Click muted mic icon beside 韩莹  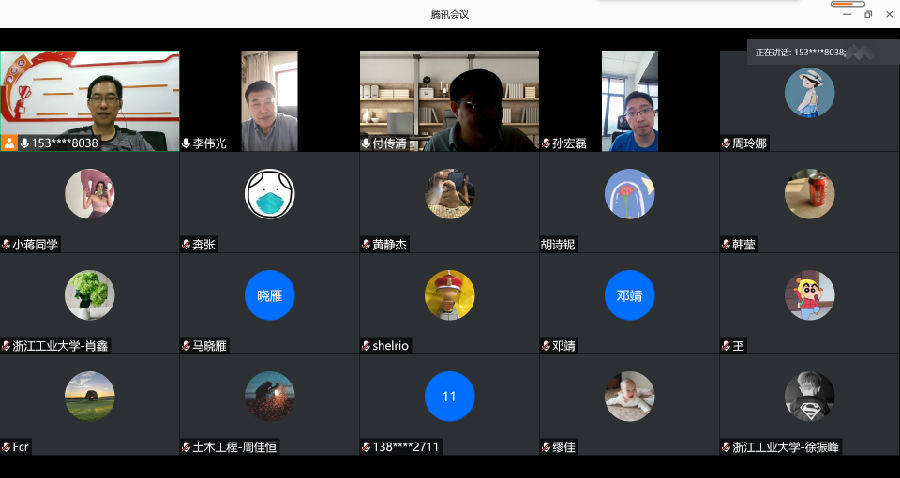tap(726, 244)
